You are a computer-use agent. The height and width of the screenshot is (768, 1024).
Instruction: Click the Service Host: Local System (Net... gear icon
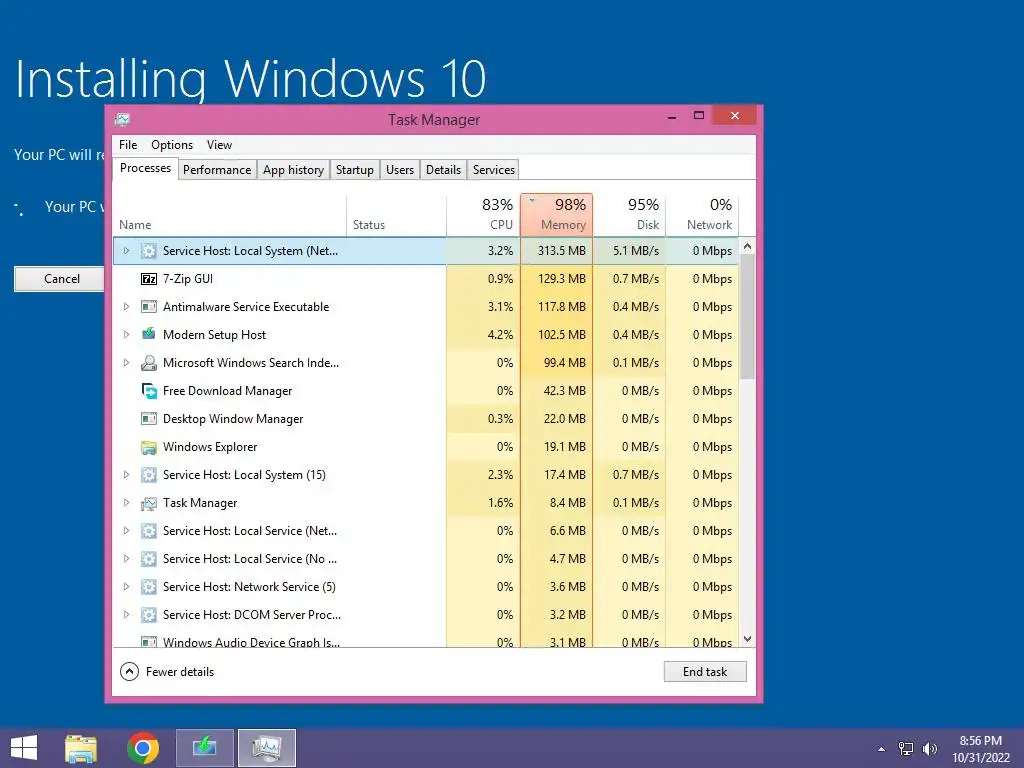(x=149, y=251)
